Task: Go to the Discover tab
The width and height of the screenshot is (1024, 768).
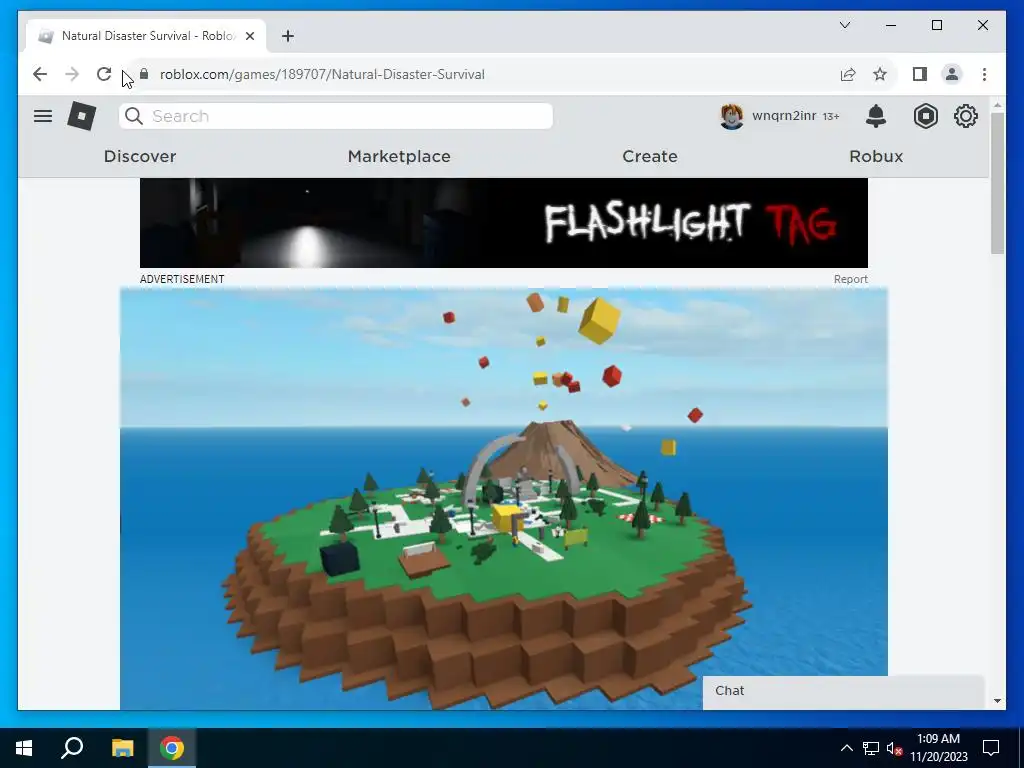Action: (140, 156)
